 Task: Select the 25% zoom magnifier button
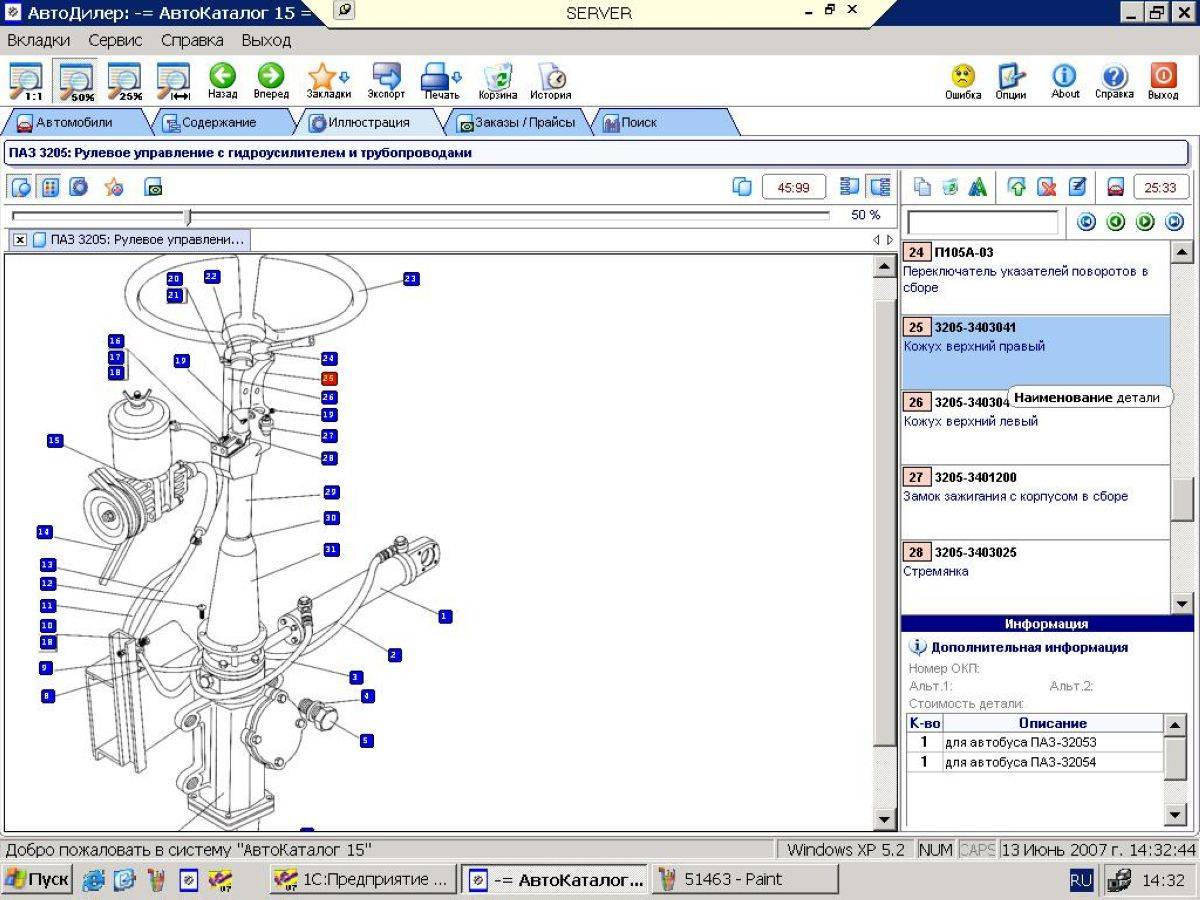[x=125, y=82]
